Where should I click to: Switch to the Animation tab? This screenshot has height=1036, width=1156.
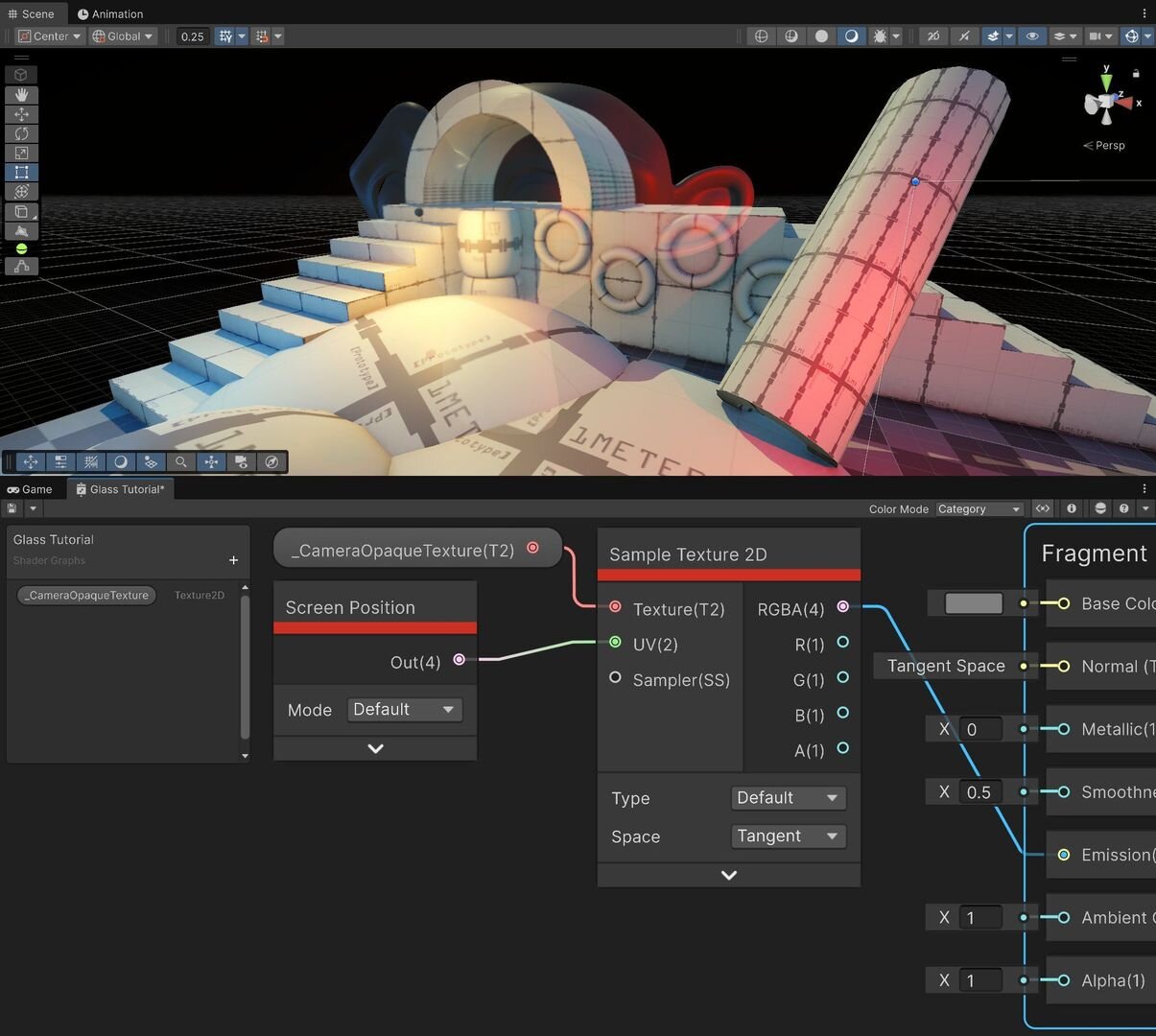(x=110, y=13)
